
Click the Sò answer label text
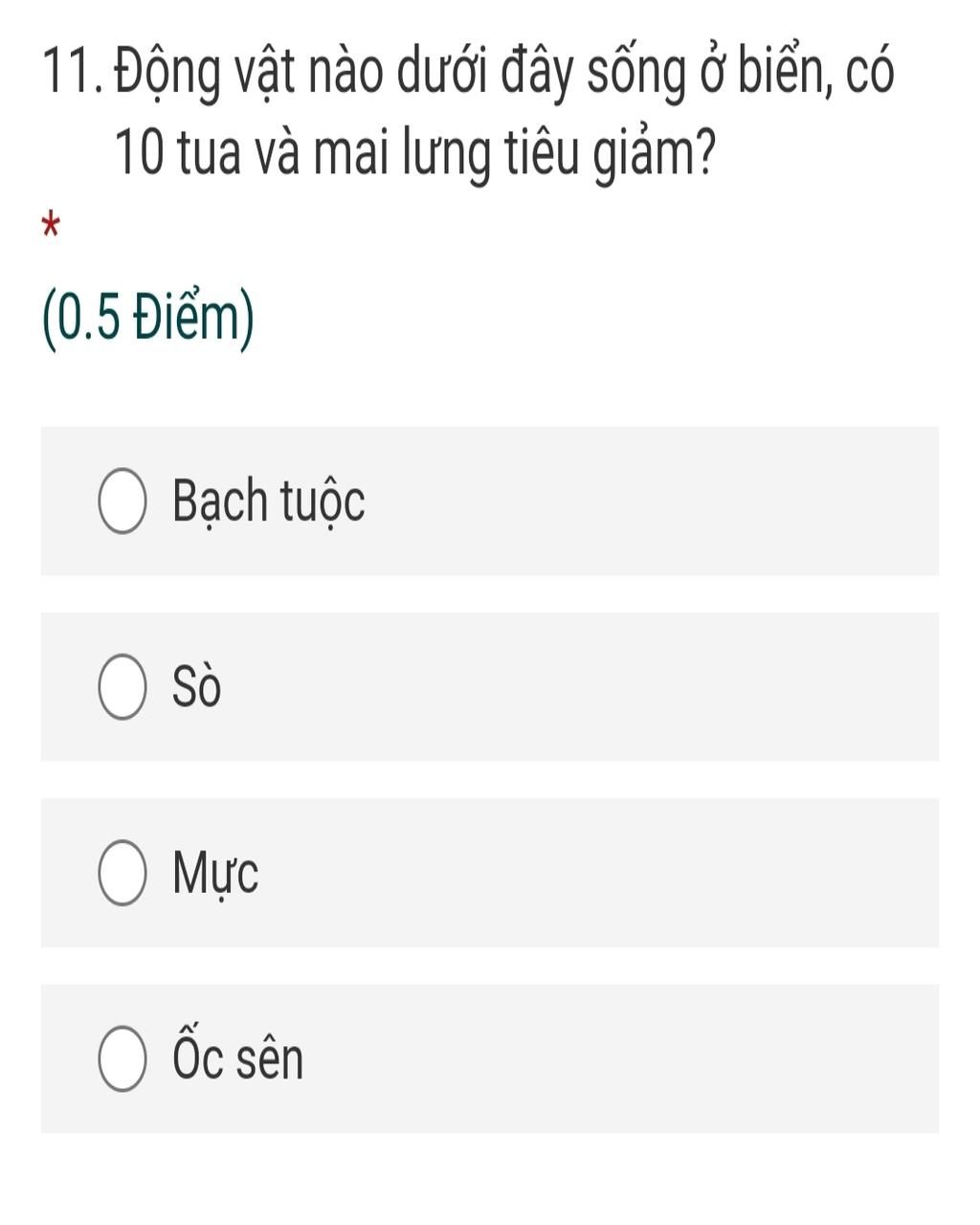[x=196, y=686]
